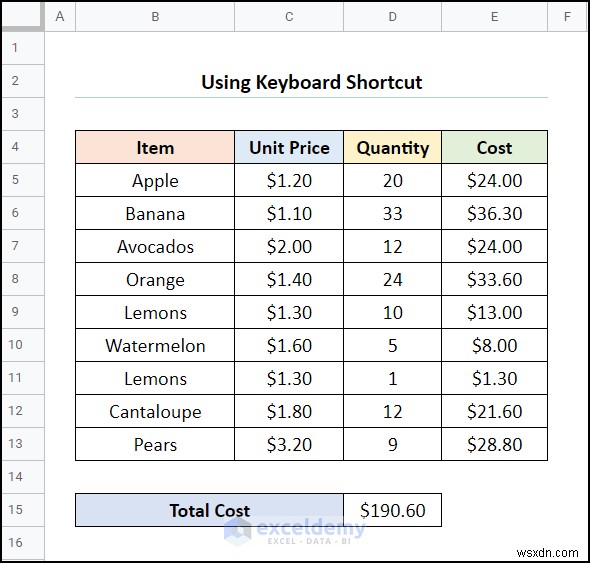590x563 pixels.
Task: Select column D header
Action: point(392,17)
